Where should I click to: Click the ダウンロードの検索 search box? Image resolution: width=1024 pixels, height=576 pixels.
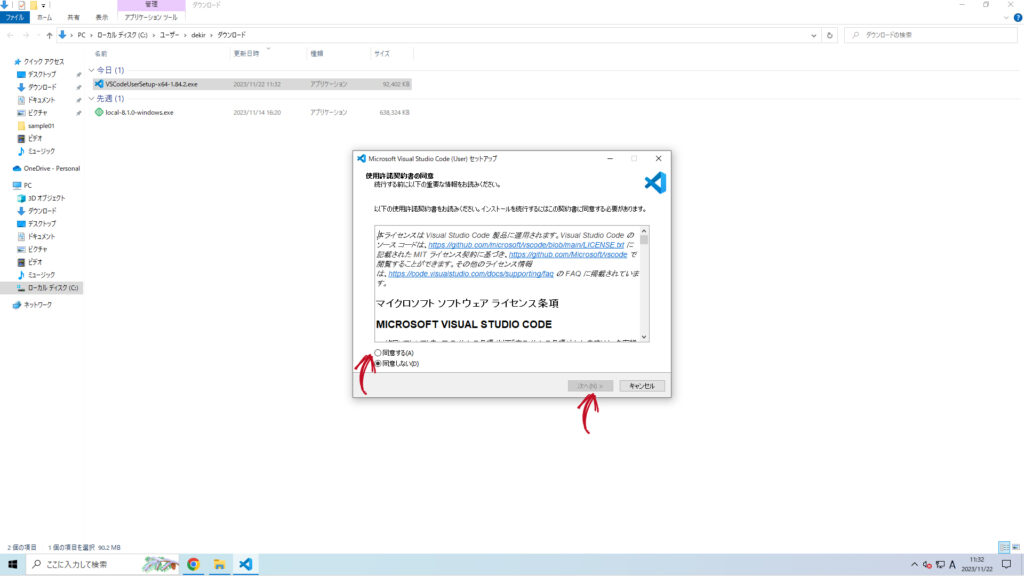931,35
